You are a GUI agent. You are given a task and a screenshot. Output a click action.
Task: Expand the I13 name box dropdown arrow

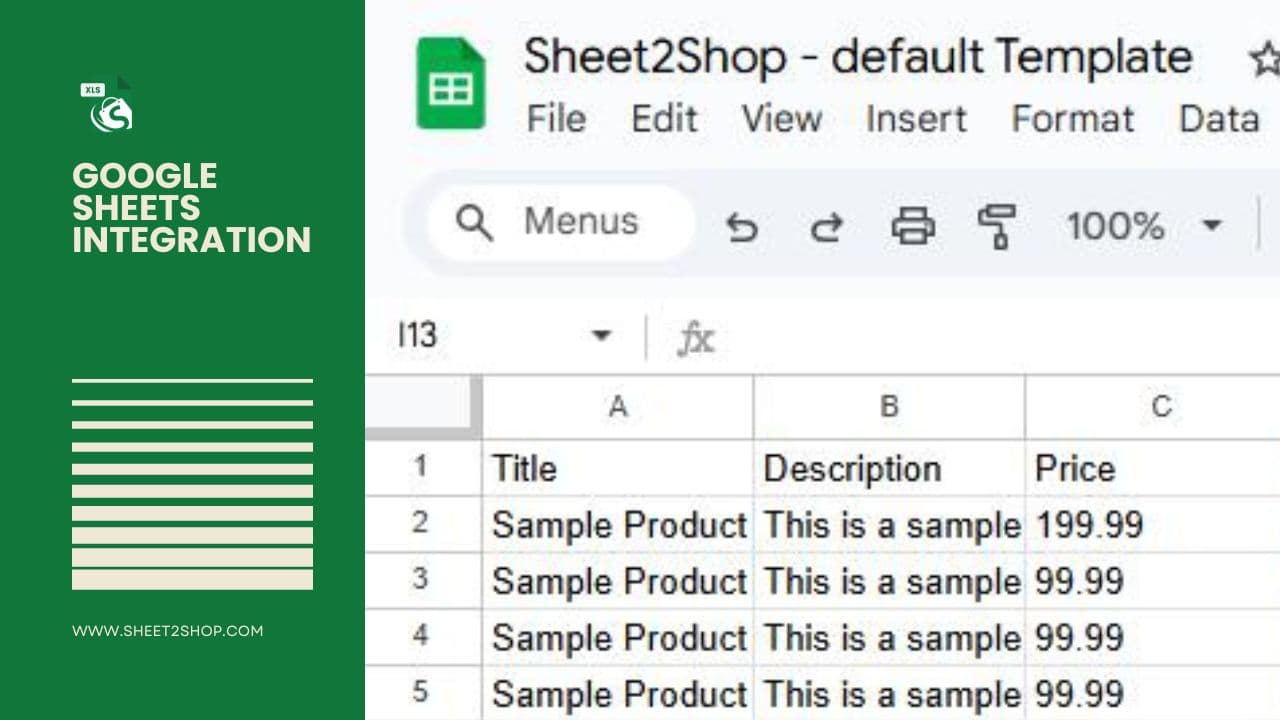[x=601, y=335]
